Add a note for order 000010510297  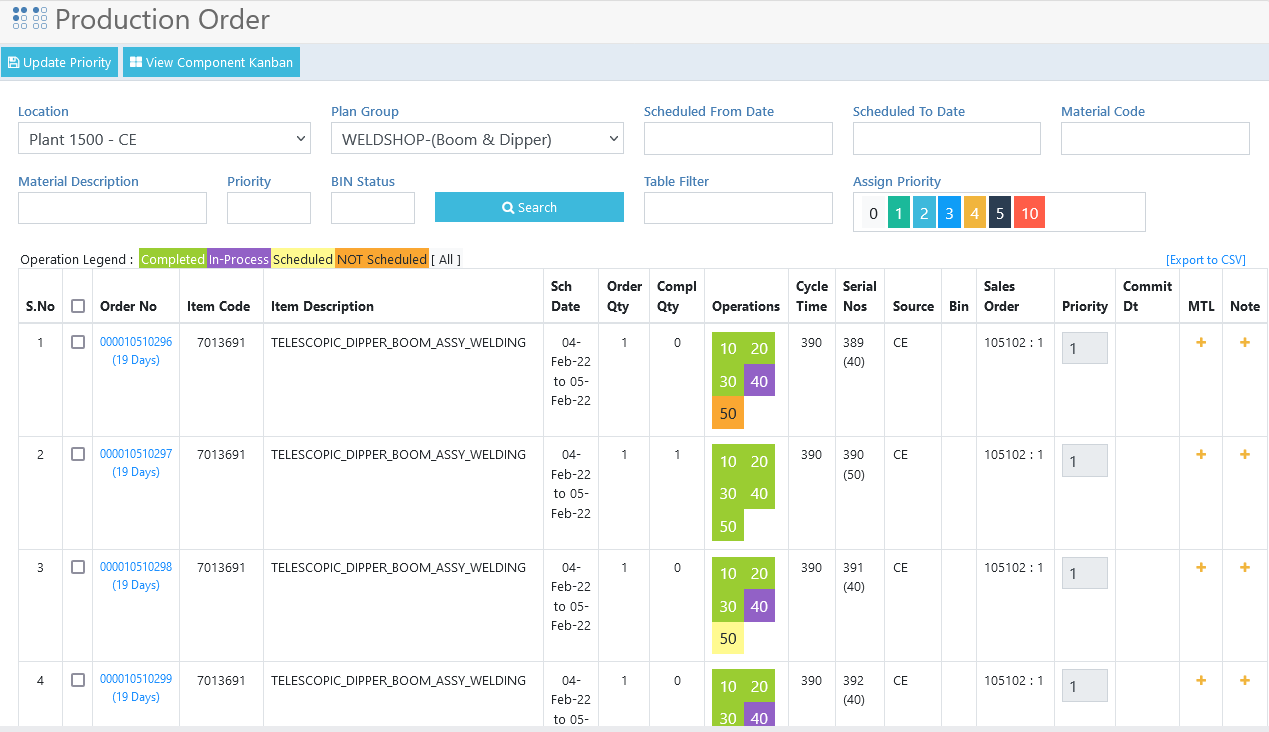click(x=1245, y=454)
